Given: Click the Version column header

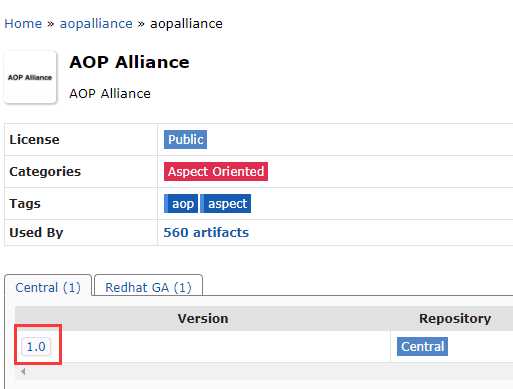Looking at the screenshot, I should coord(203,318).
